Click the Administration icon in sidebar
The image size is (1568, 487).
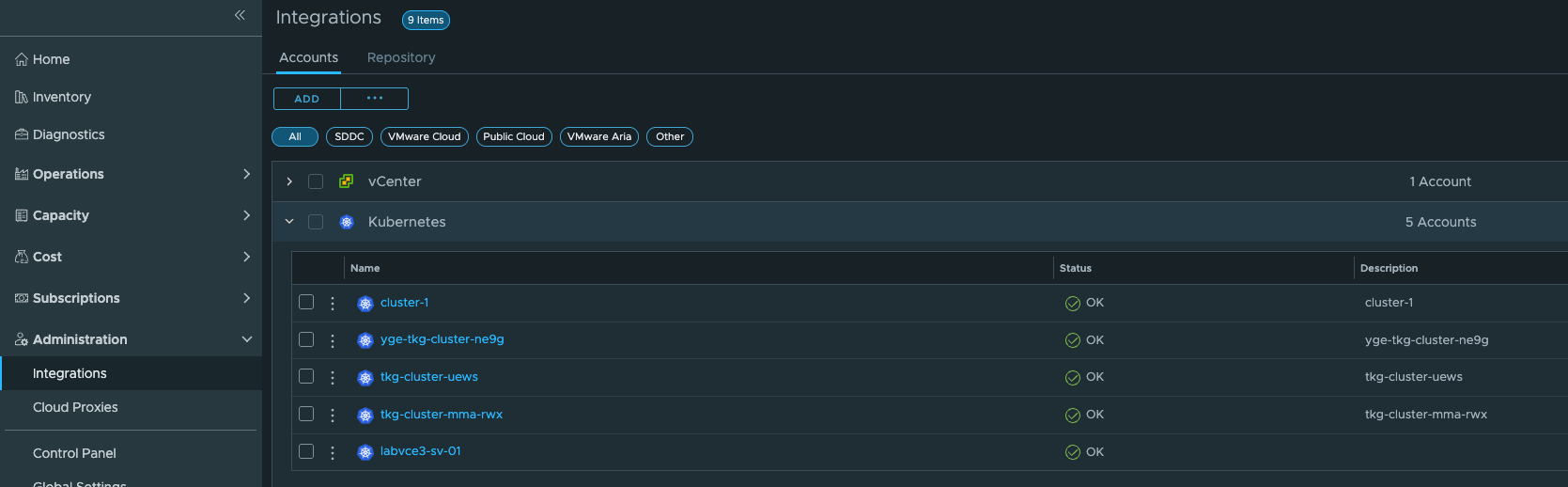click(x=22, y=339)
